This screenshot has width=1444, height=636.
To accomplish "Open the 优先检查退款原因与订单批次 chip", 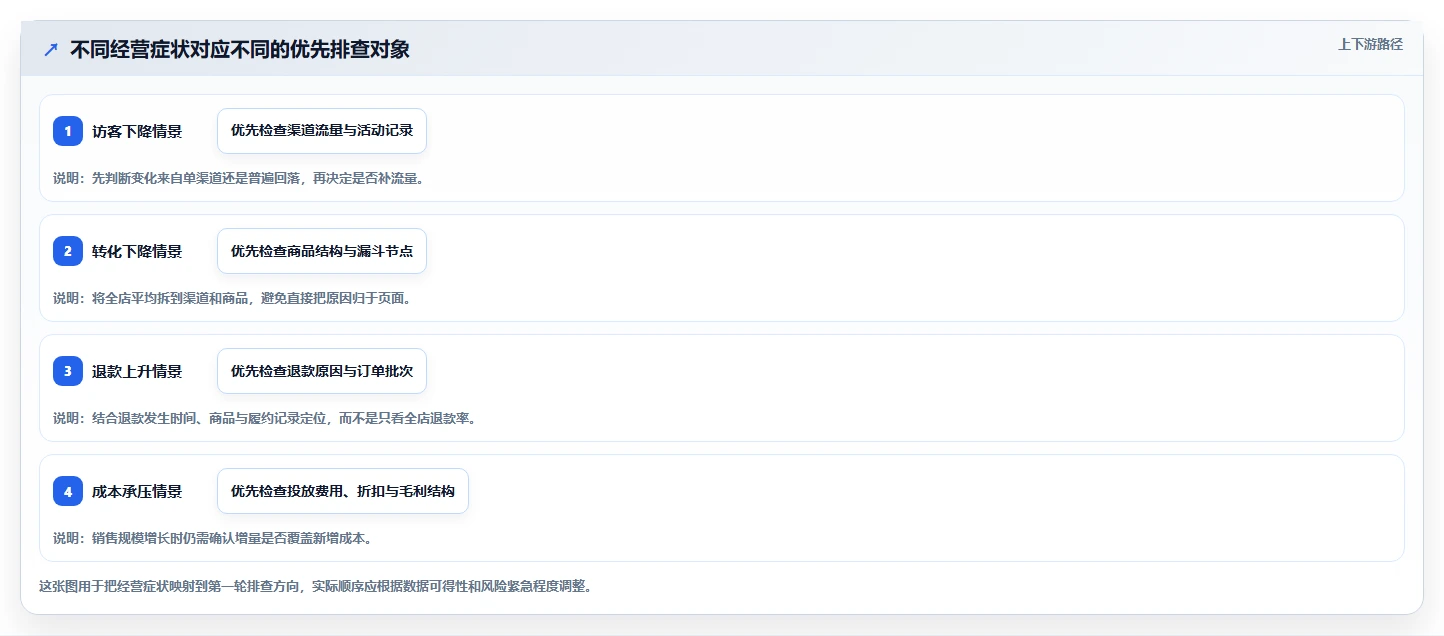I will pos(322,371).
